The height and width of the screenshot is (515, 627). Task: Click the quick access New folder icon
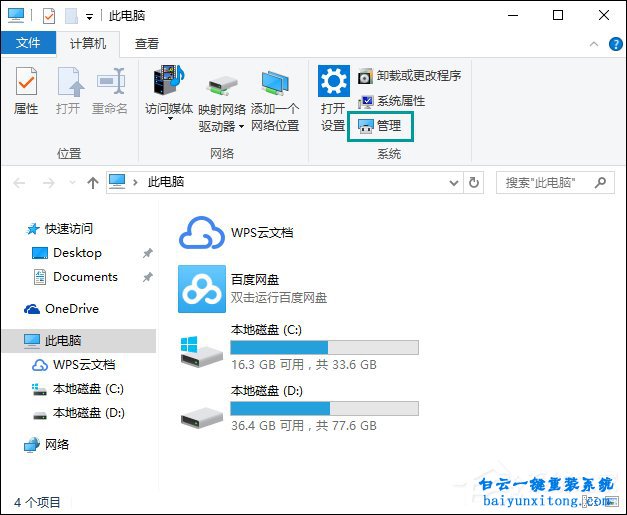(71, 16)
